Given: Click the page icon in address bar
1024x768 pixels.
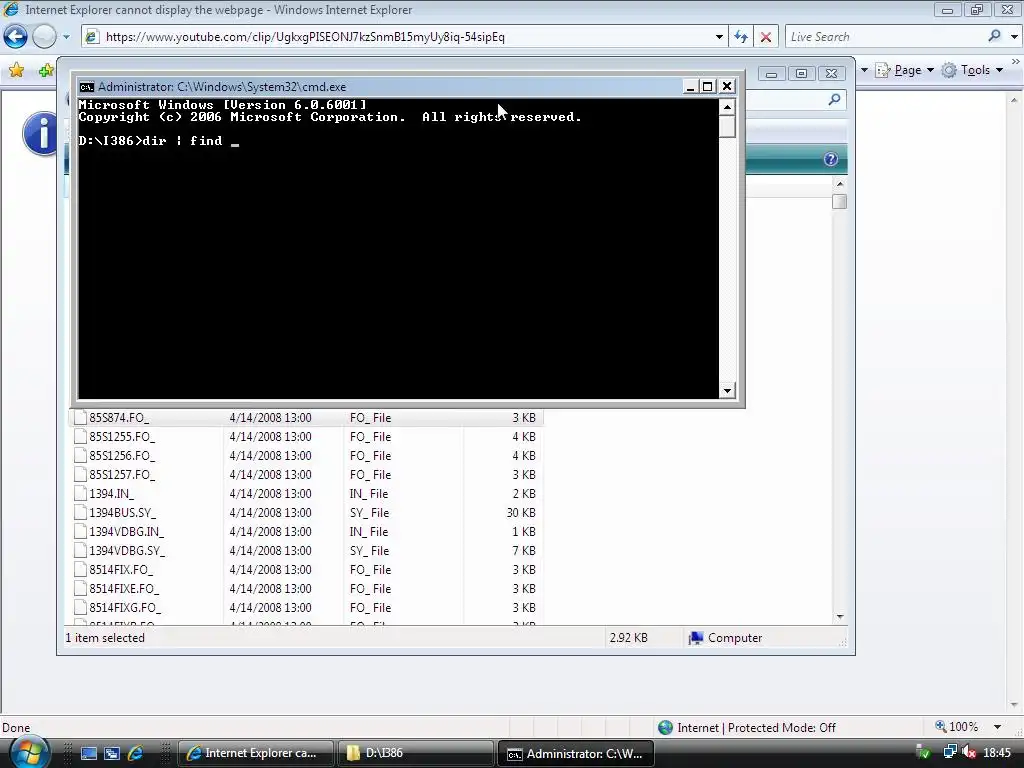Looking at the screenshot, I should 92,37.
